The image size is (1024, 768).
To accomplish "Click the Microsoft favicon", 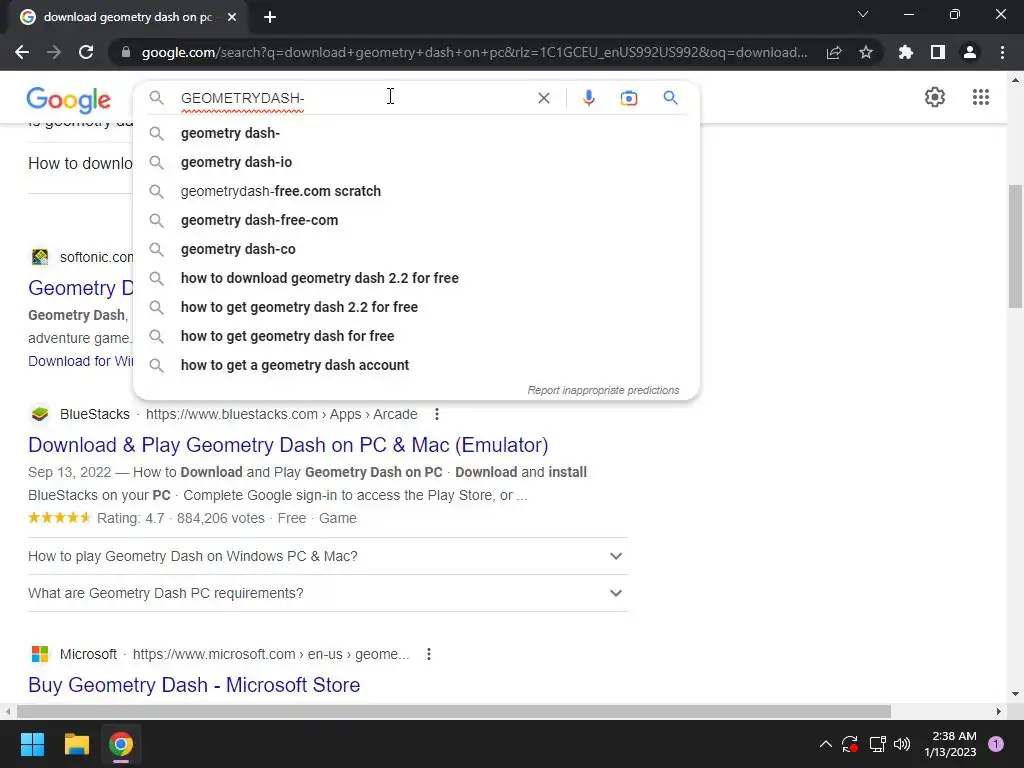I will click(x=40, y=654).
